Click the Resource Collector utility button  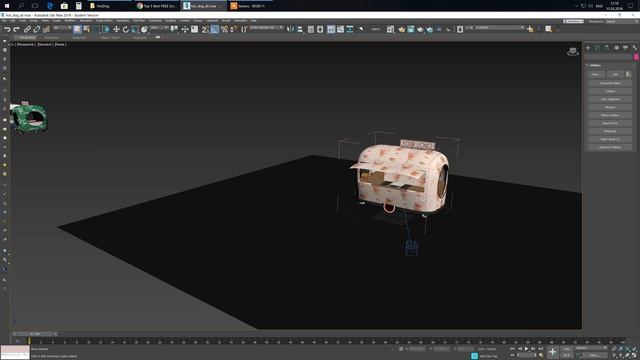tap(610, 147)
